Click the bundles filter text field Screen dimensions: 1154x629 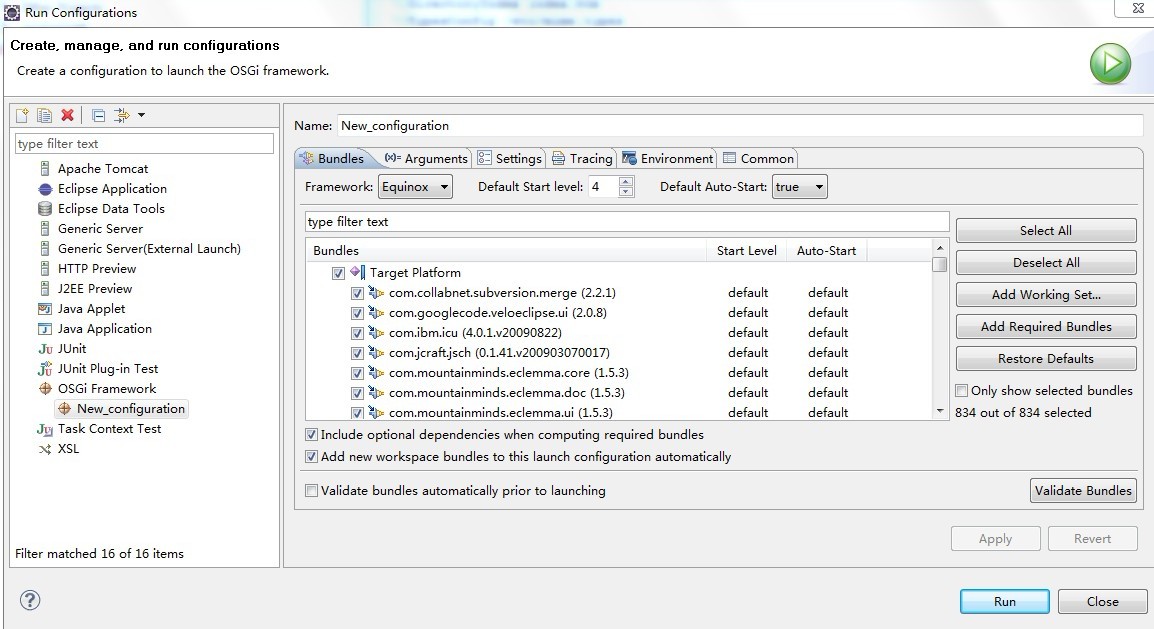[x=627, y=221]
